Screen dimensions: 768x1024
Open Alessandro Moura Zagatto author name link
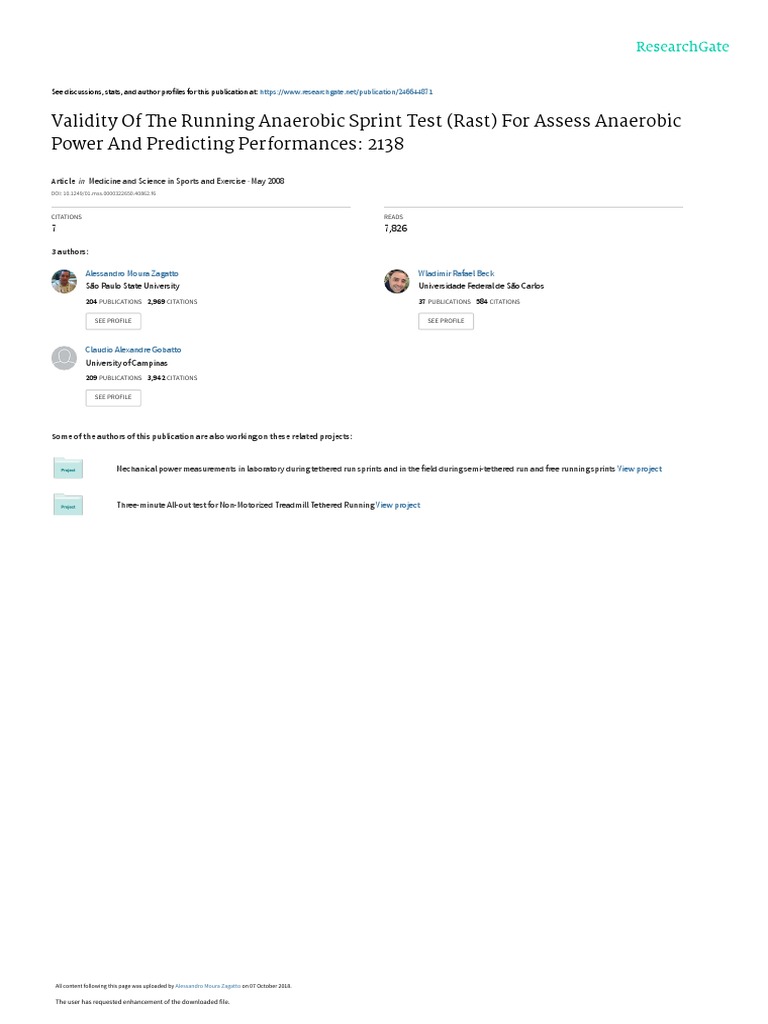[x=132, y=273]
